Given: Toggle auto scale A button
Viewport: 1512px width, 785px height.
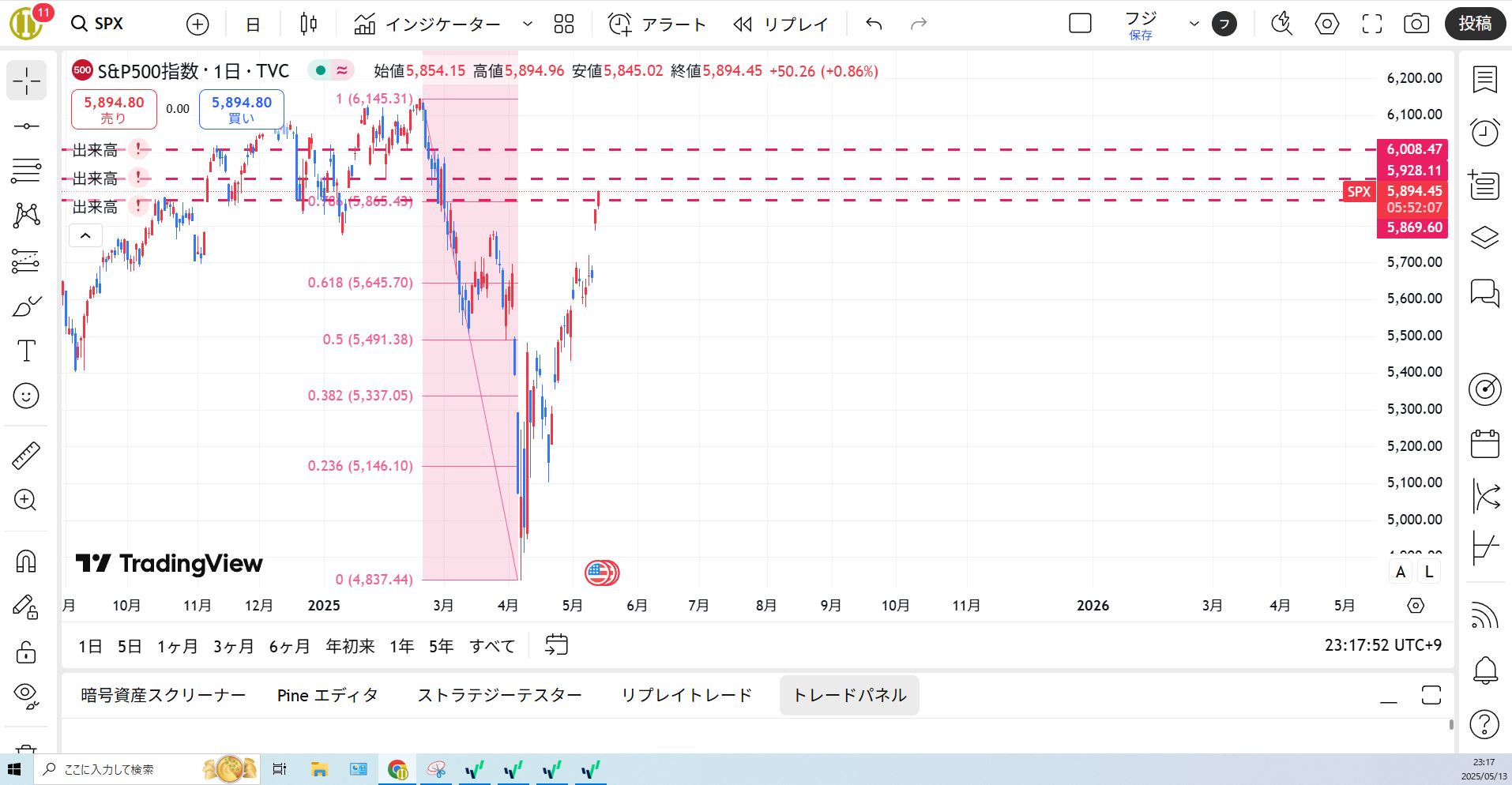Looking at the screenshot, I should 1401,572.
